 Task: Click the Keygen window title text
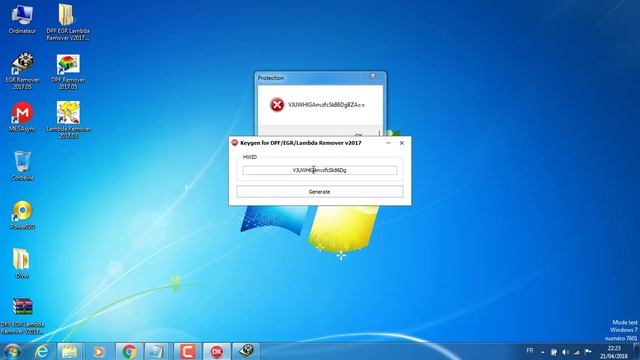[301, 143]
